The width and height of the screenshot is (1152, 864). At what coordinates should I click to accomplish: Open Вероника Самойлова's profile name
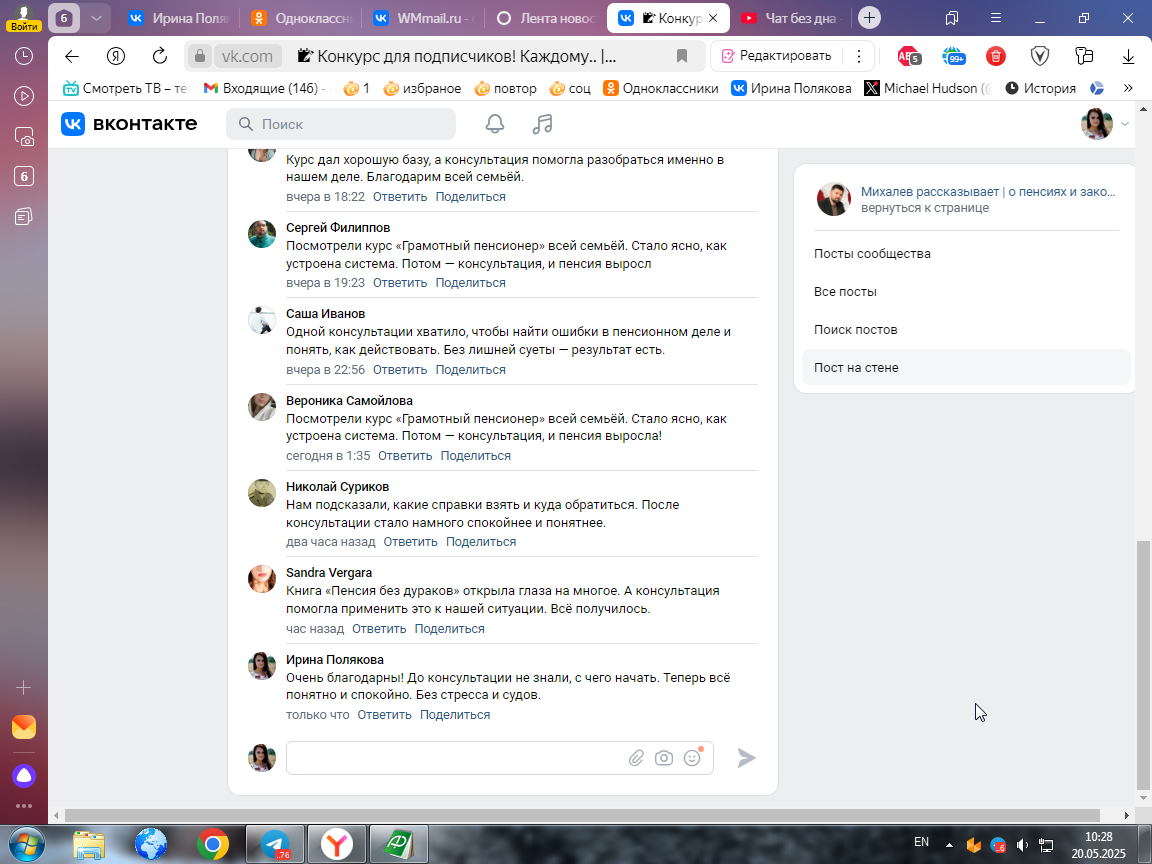point(349,401)
